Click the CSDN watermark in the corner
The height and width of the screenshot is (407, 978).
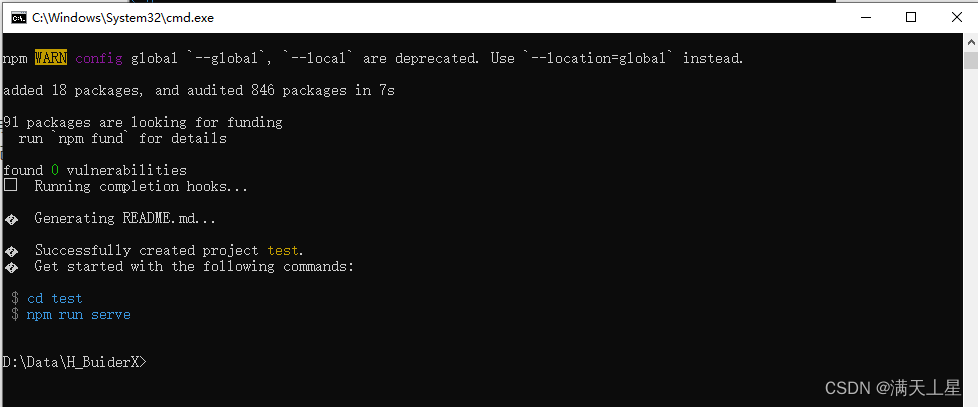point(893,388)
